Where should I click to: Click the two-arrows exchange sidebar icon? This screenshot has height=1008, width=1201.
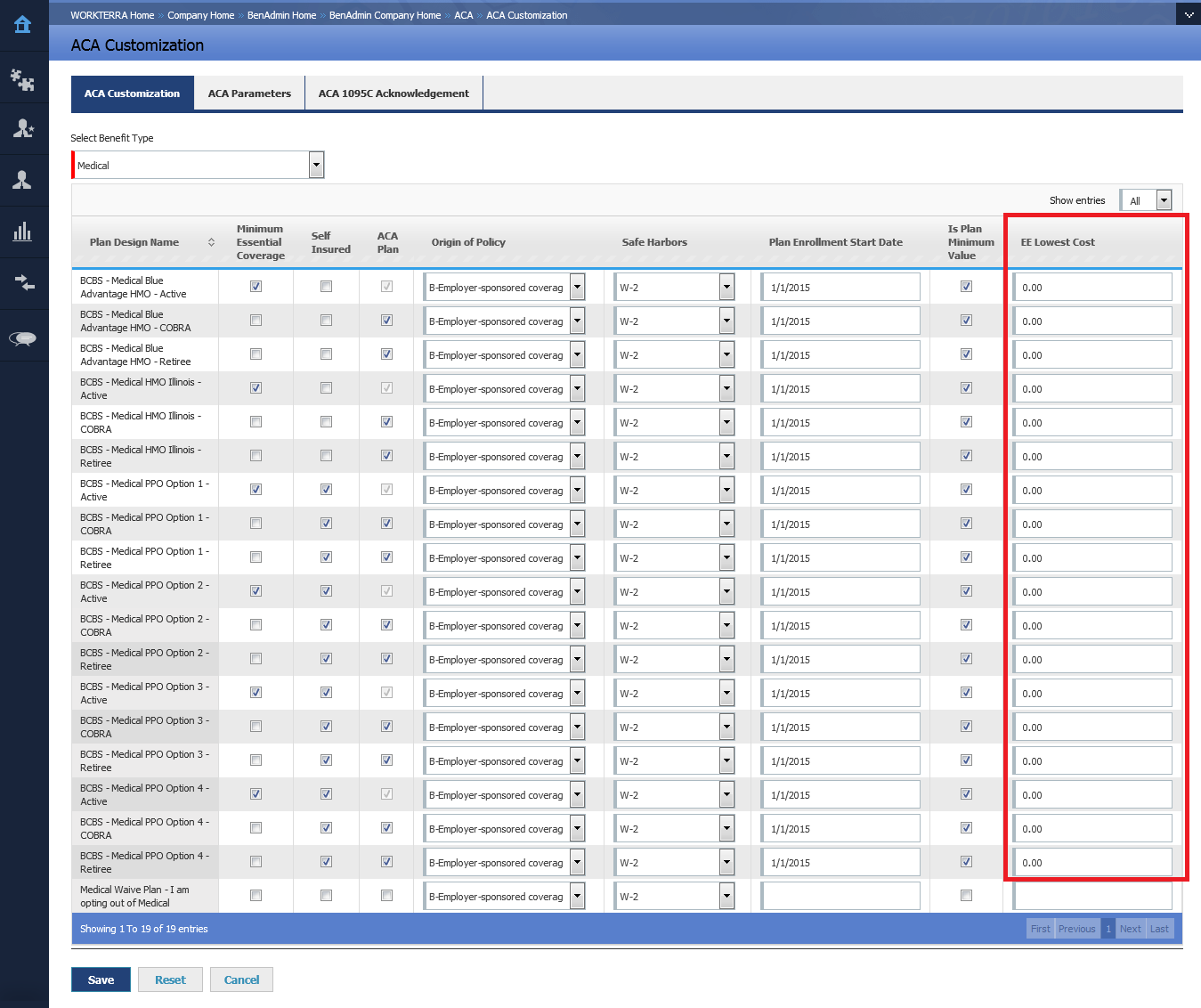pos(23,283)
